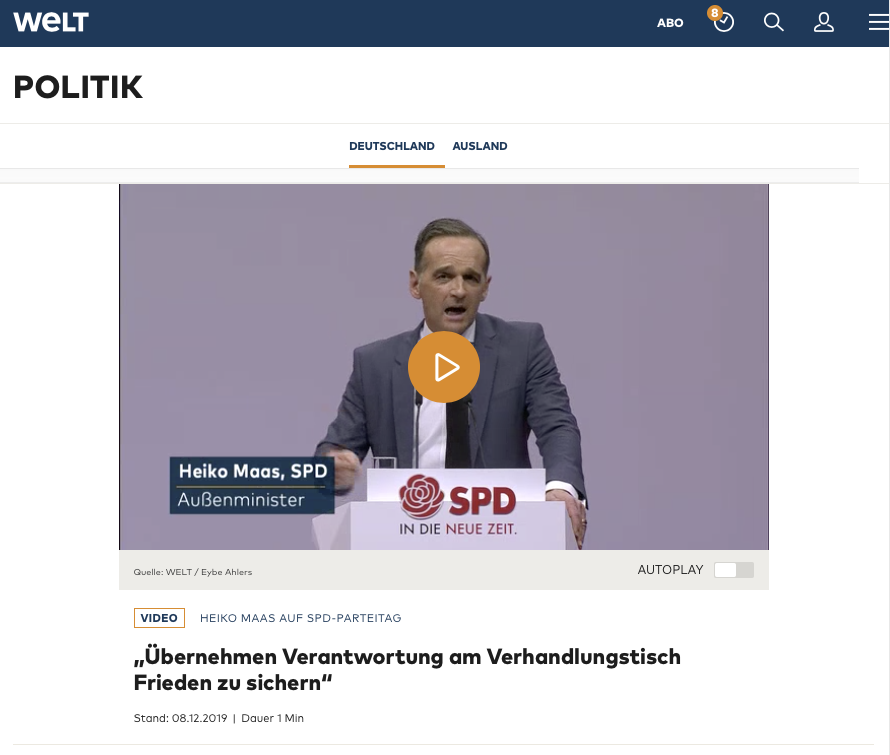Open the reading list clock icon
890x755 pixels.
(x=724, y=23)
